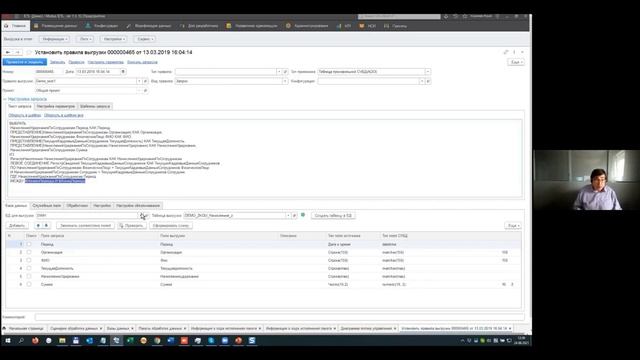Open the Информация dropdown menu
Viewport: 640px width, 360px height.
[55, 39]
